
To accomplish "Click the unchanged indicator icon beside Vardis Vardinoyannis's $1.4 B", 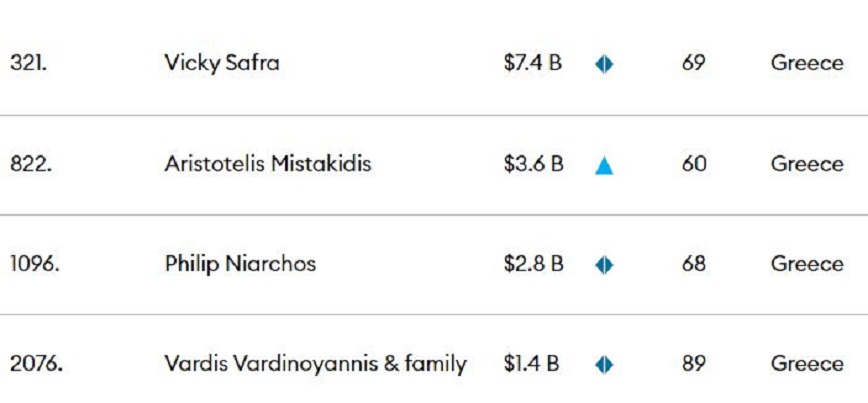I will click(604, 365).
